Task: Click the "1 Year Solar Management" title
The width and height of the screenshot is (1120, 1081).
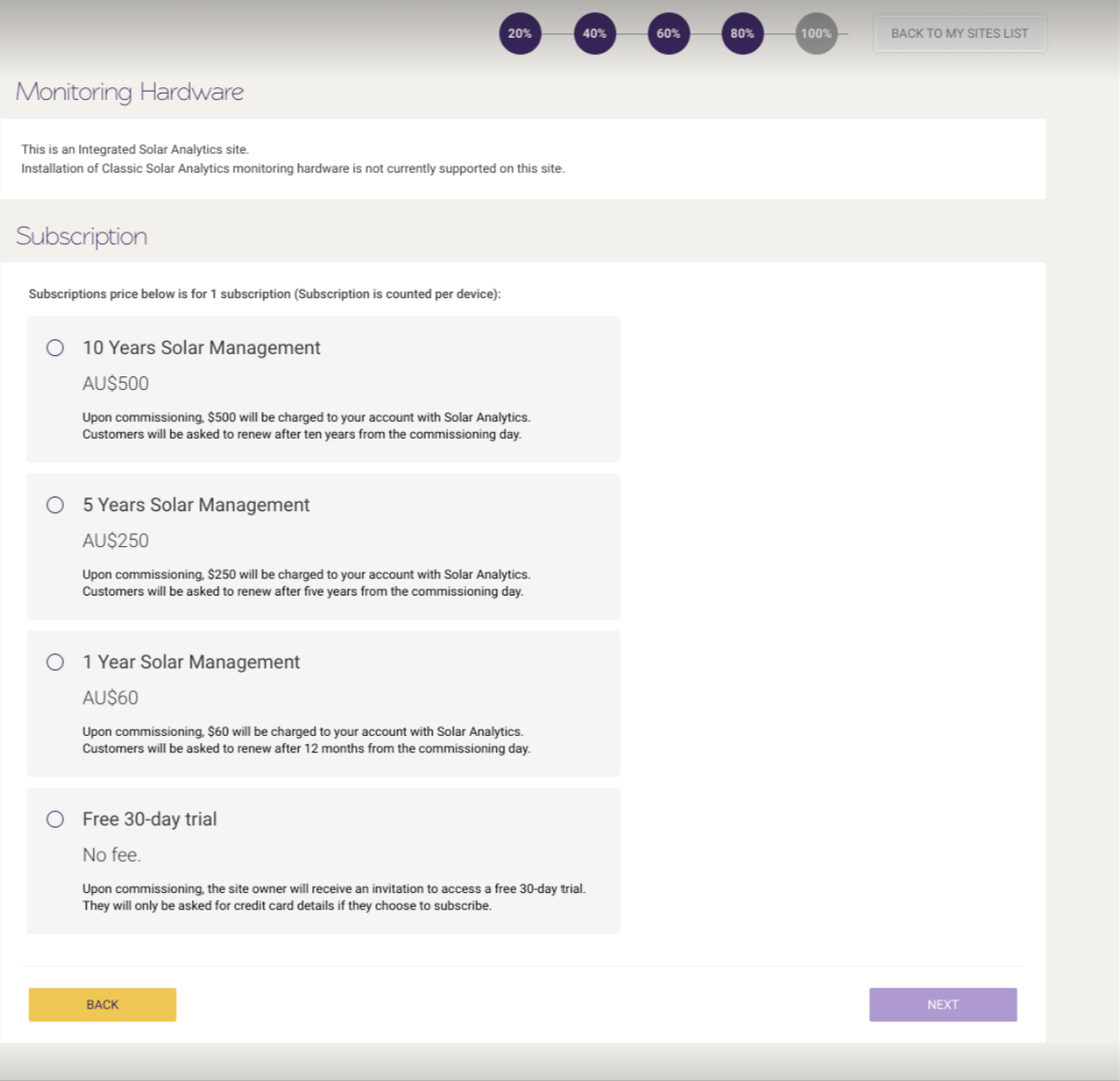Action: 191,662
